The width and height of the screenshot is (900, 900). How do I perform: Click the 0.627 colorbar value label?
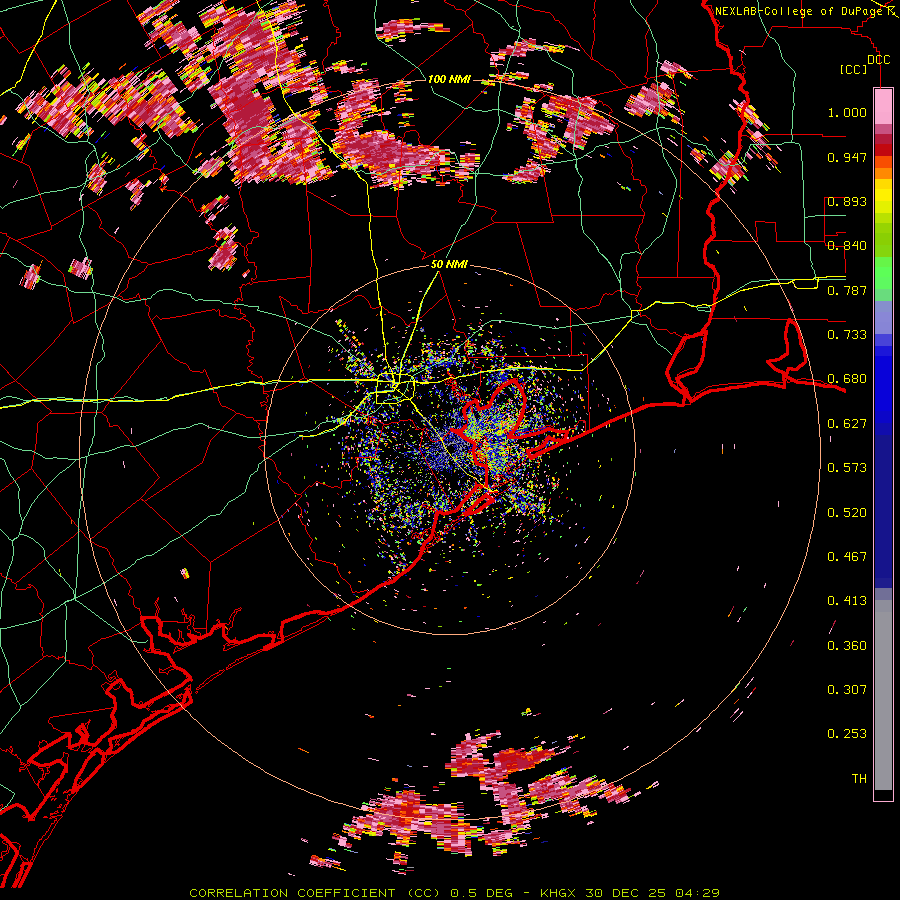(x=847, y=424)
